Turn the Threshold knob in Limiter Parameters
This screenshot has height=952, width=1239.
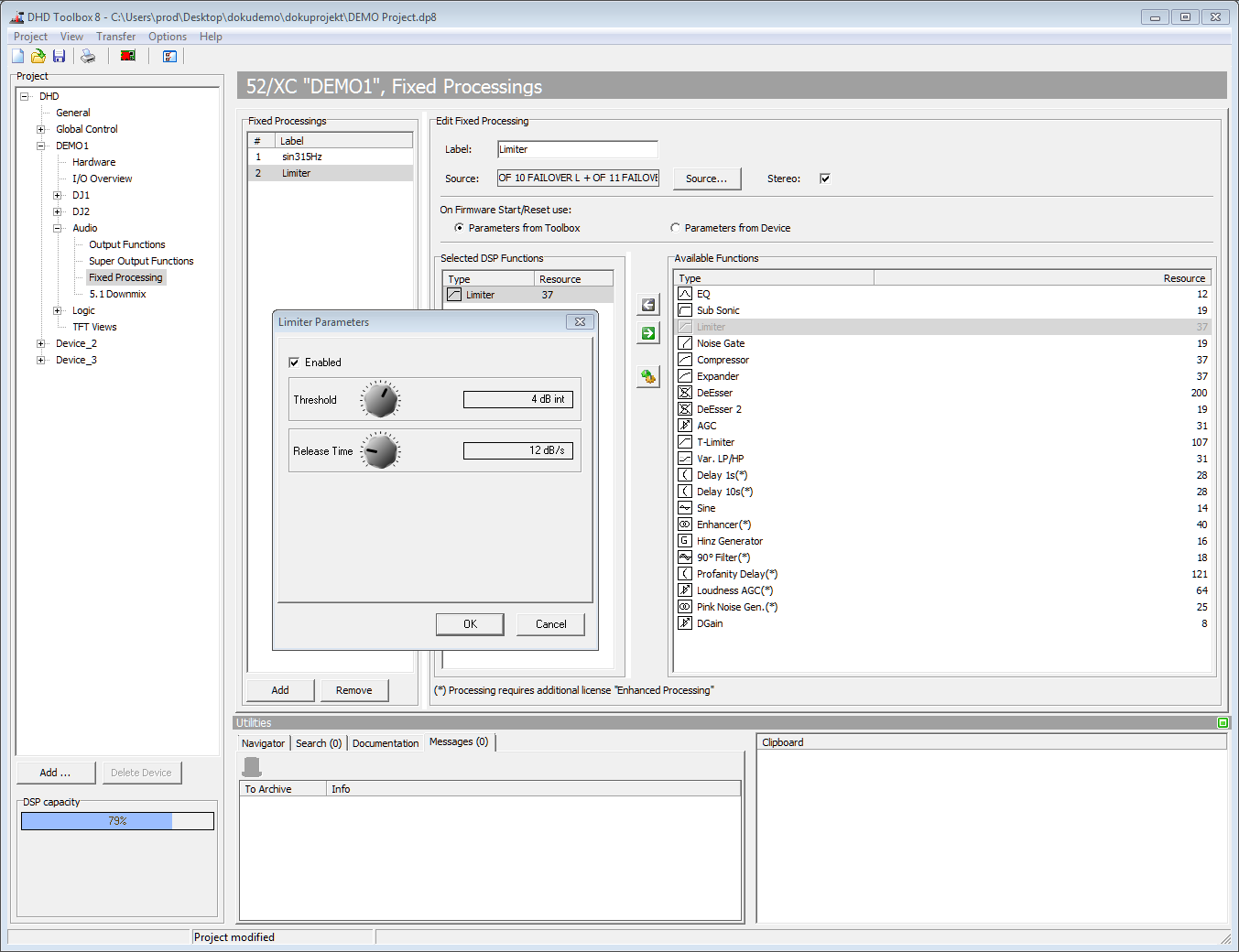point(380,399)
